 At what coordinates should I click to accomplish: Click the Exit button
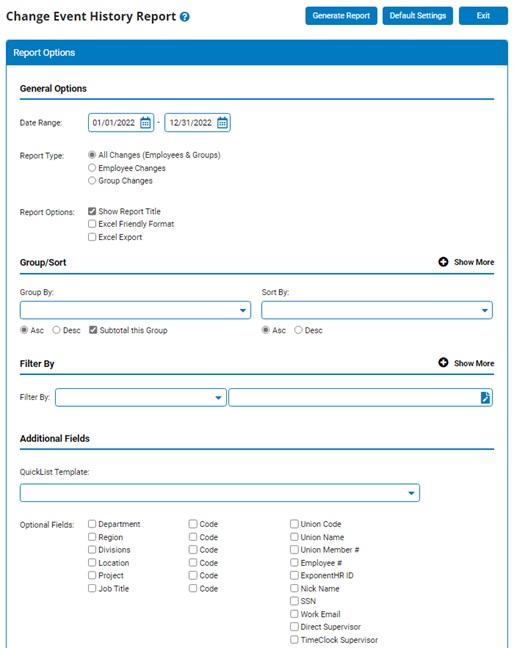[x=483, y=16]
